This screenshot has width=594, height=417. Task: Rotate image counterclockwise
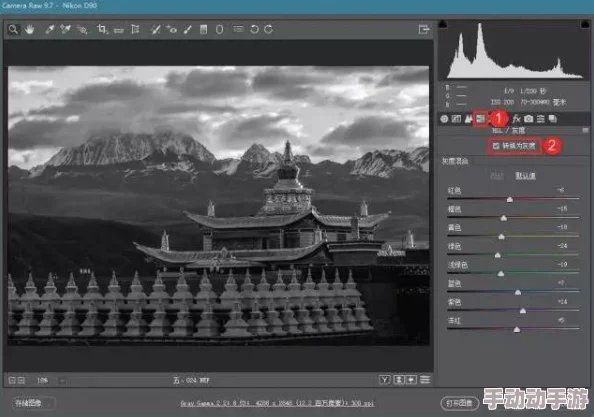[x=254, y=29]
